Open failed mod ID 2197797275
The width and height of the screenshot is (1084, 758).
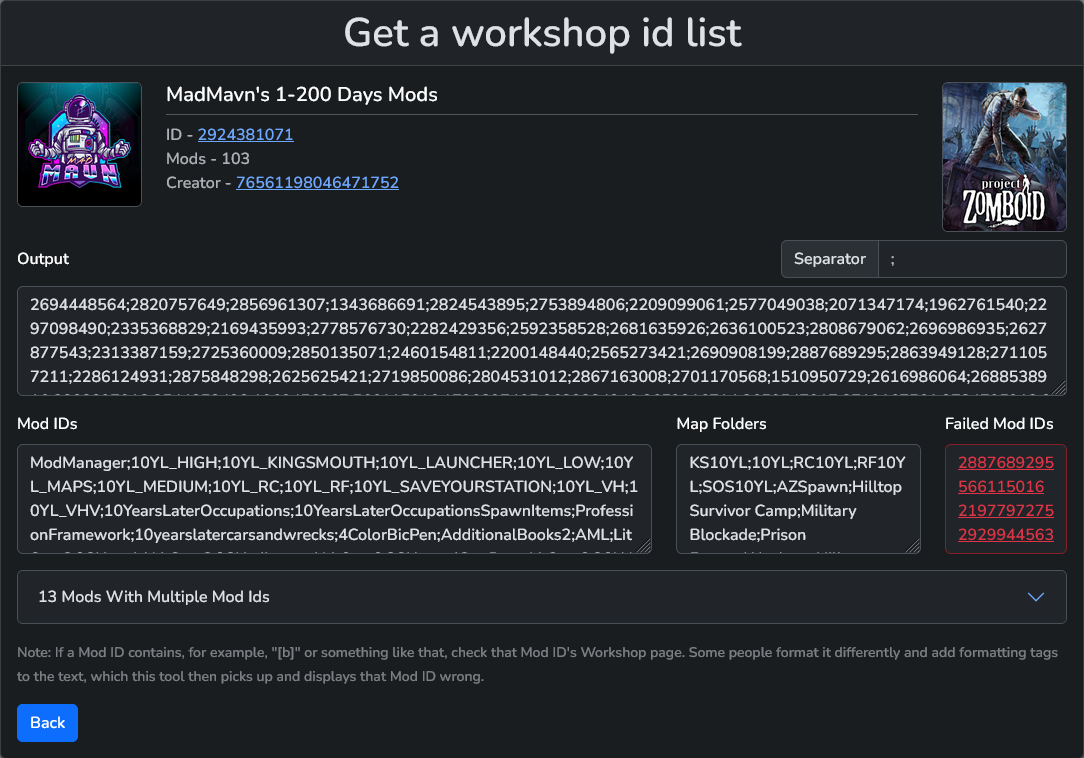coord(1005,511)
